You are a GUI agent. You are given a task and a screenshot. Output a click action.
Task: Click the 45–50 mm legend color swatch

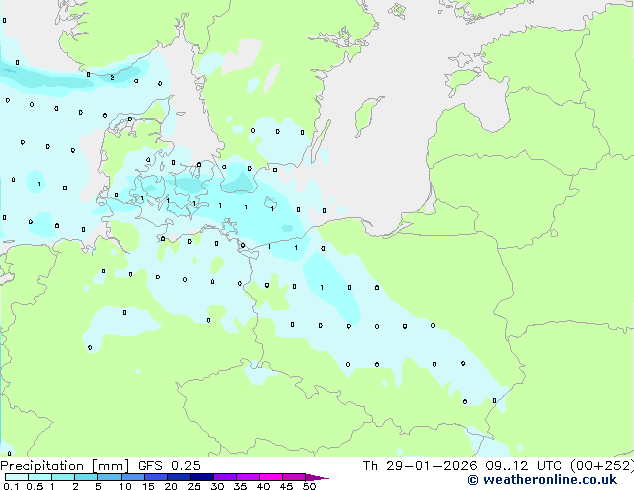[x=294, y=477]
